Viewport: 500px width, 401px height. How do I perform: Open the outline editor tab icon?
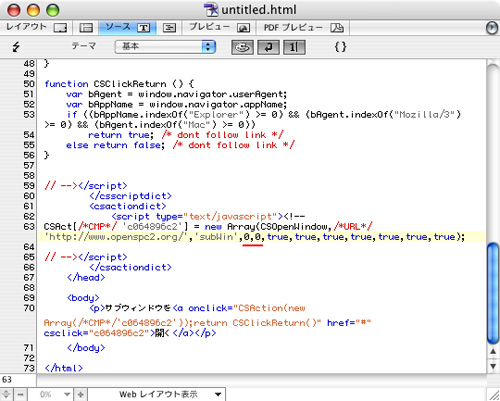click(169, 28)
